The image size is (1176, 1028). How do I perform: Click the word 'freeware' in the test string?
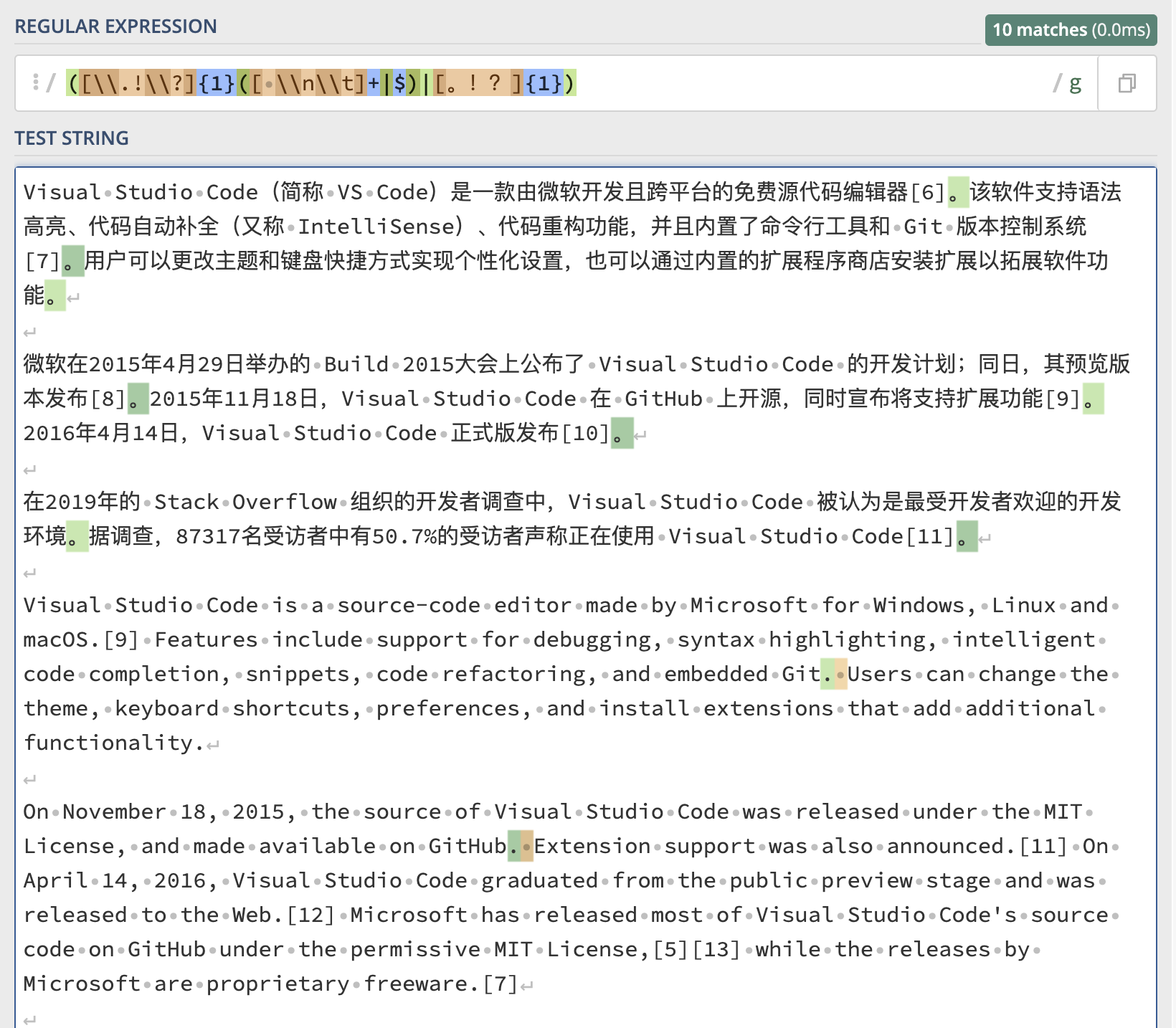(x=416, y=984)
